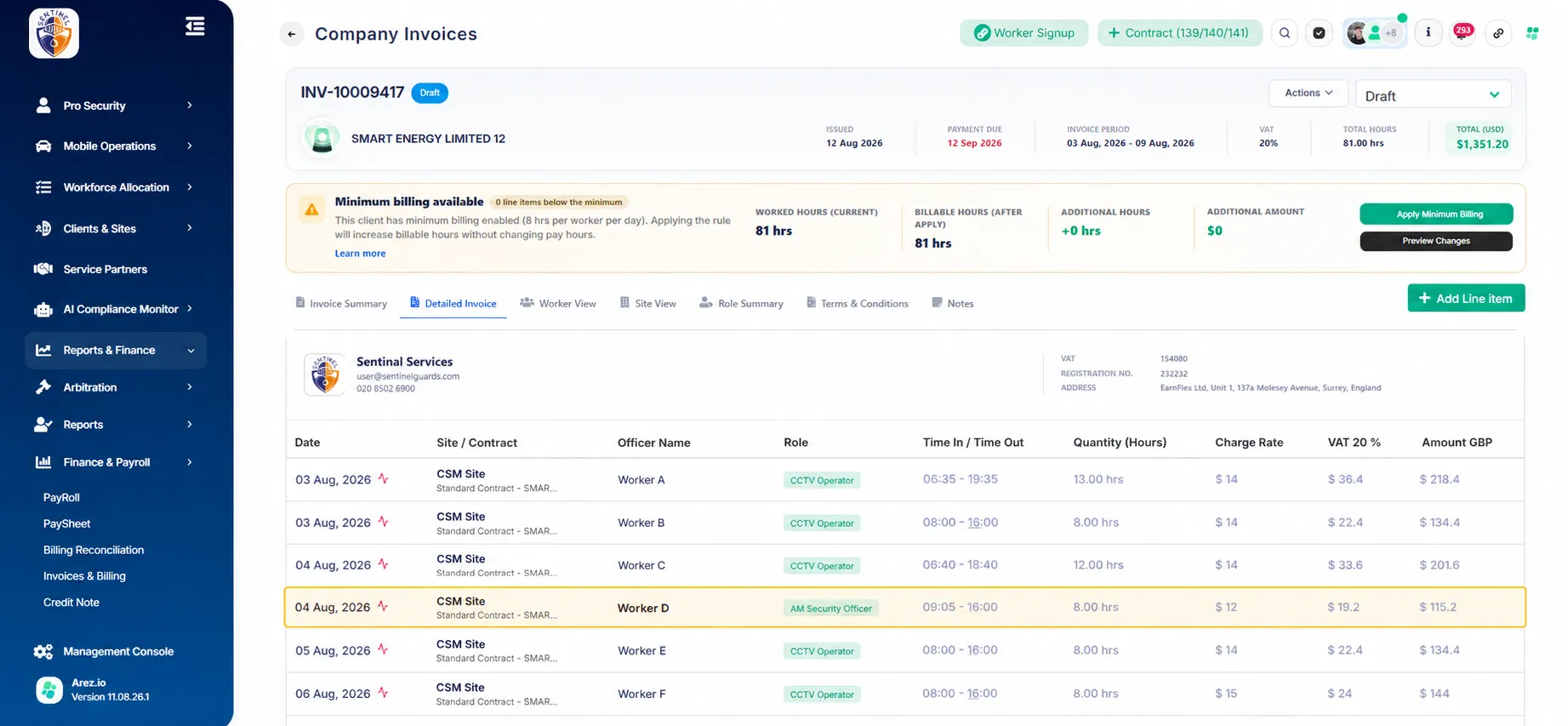Open the Actions dropdown

1309,93
